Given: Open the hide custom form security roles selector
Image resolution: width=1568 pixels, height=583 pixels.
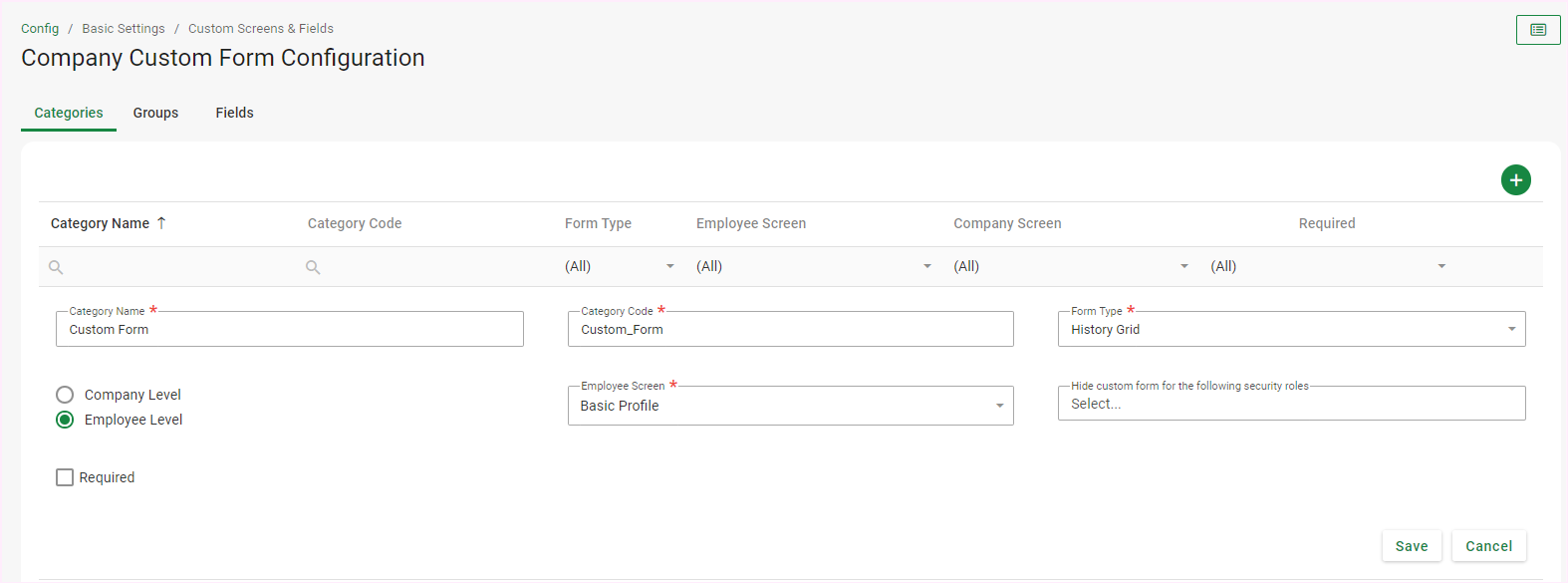Looking at the screenshot, I should 1291,404.
